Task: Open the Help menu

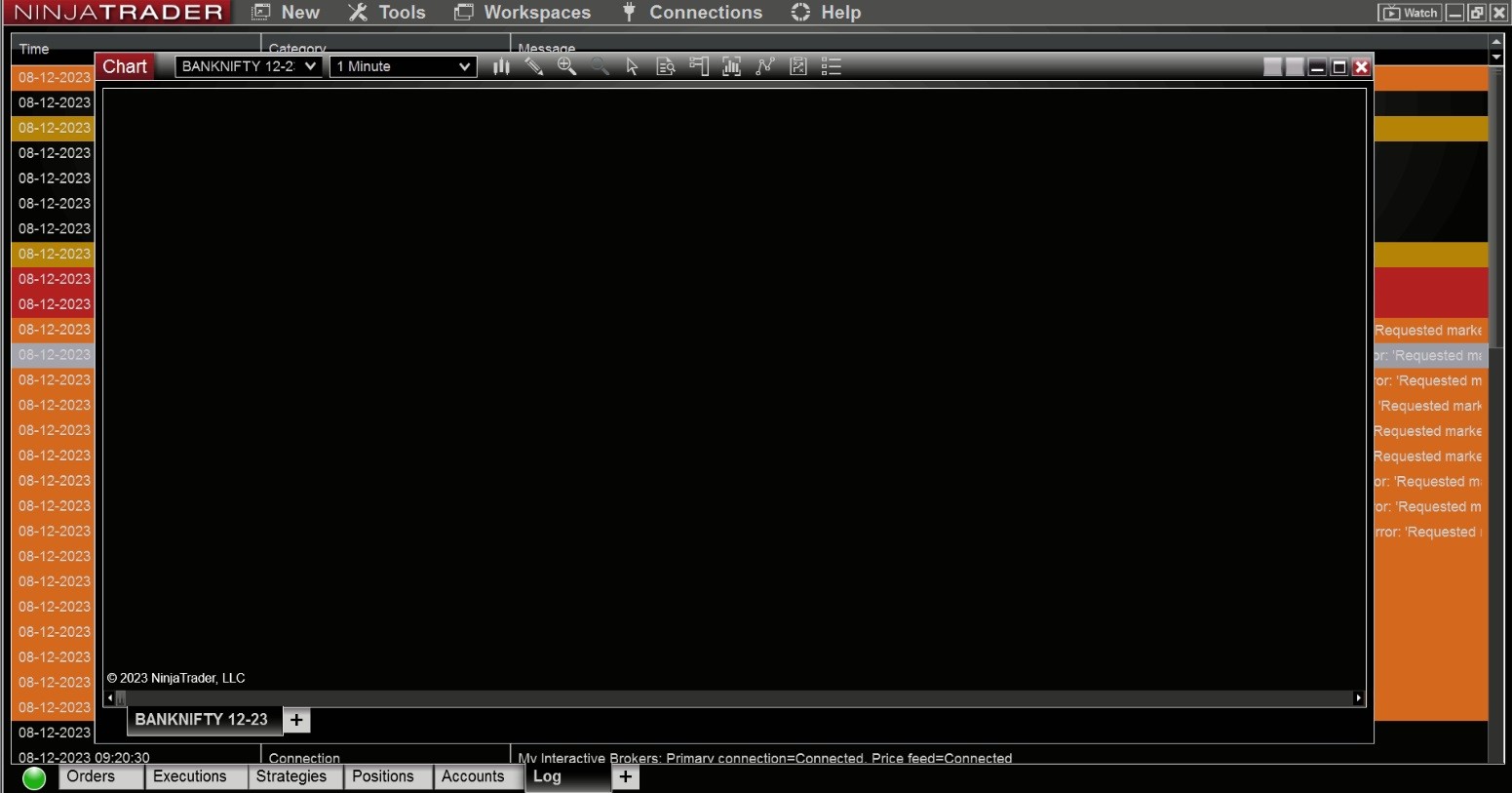Action: click(x=827, y=13)
